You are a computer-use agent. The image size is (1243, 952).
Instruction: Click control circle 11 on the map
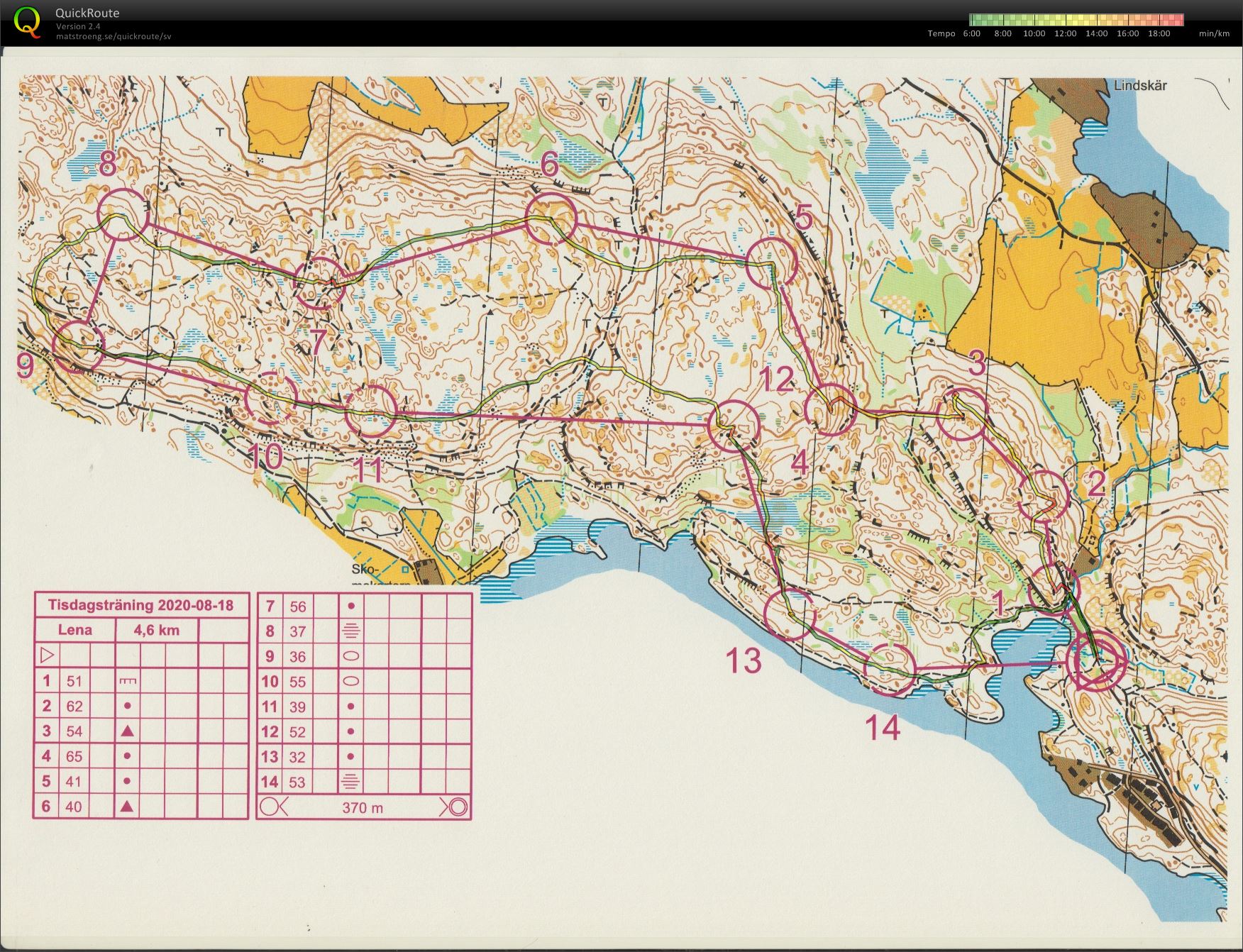(370, 410)
